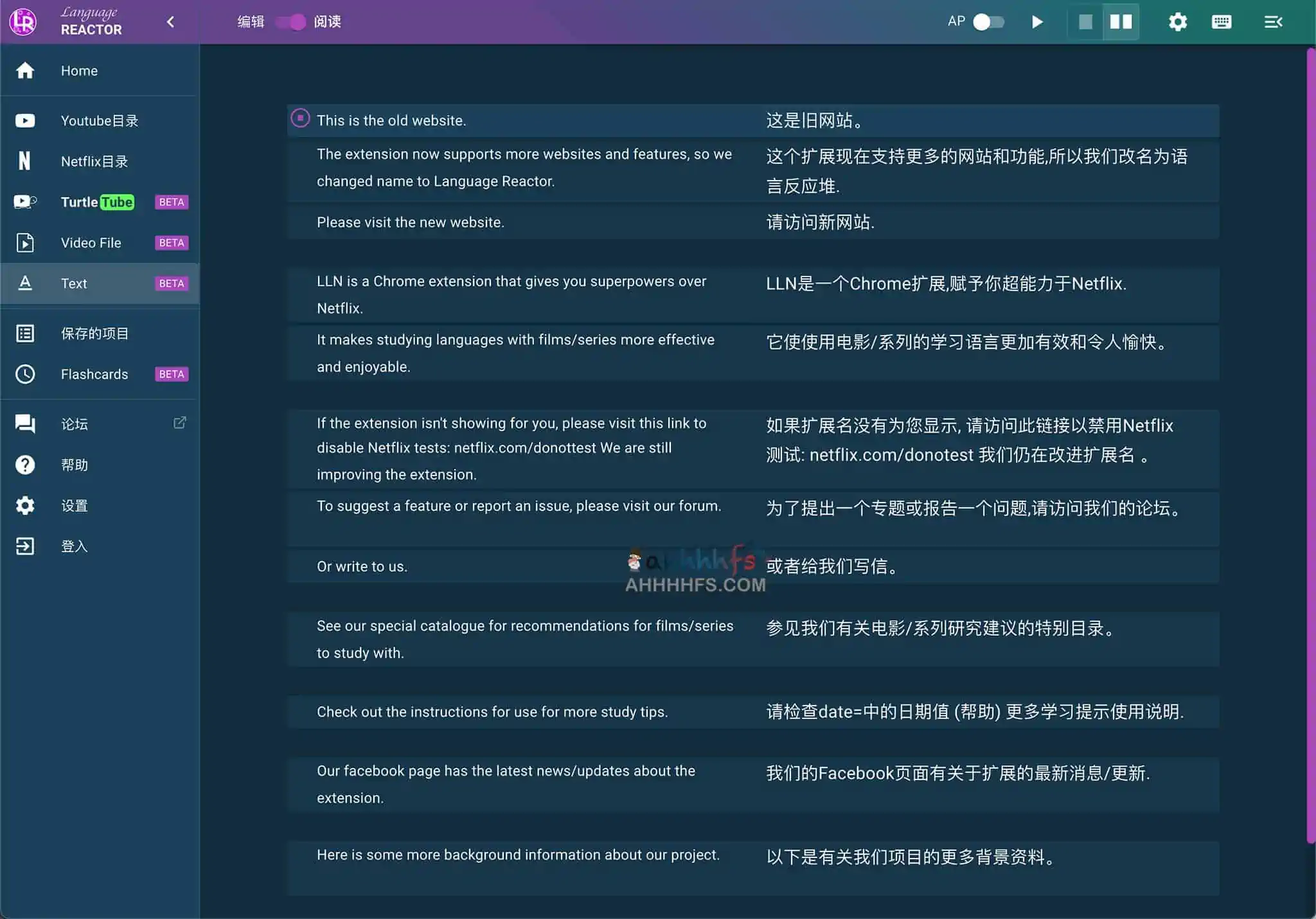
Task: Select the TurtleTube beta section
Action: (97, 202)
